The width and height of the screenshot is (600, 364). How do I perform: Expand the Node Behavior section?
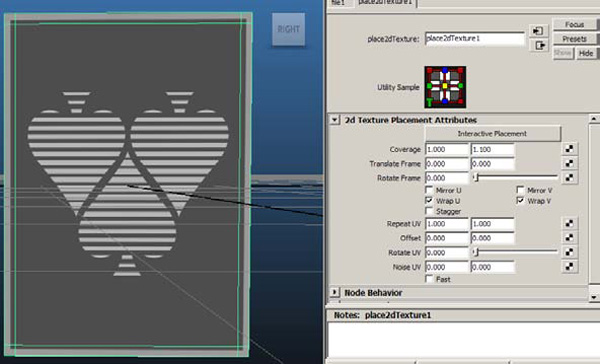point(334,293)
